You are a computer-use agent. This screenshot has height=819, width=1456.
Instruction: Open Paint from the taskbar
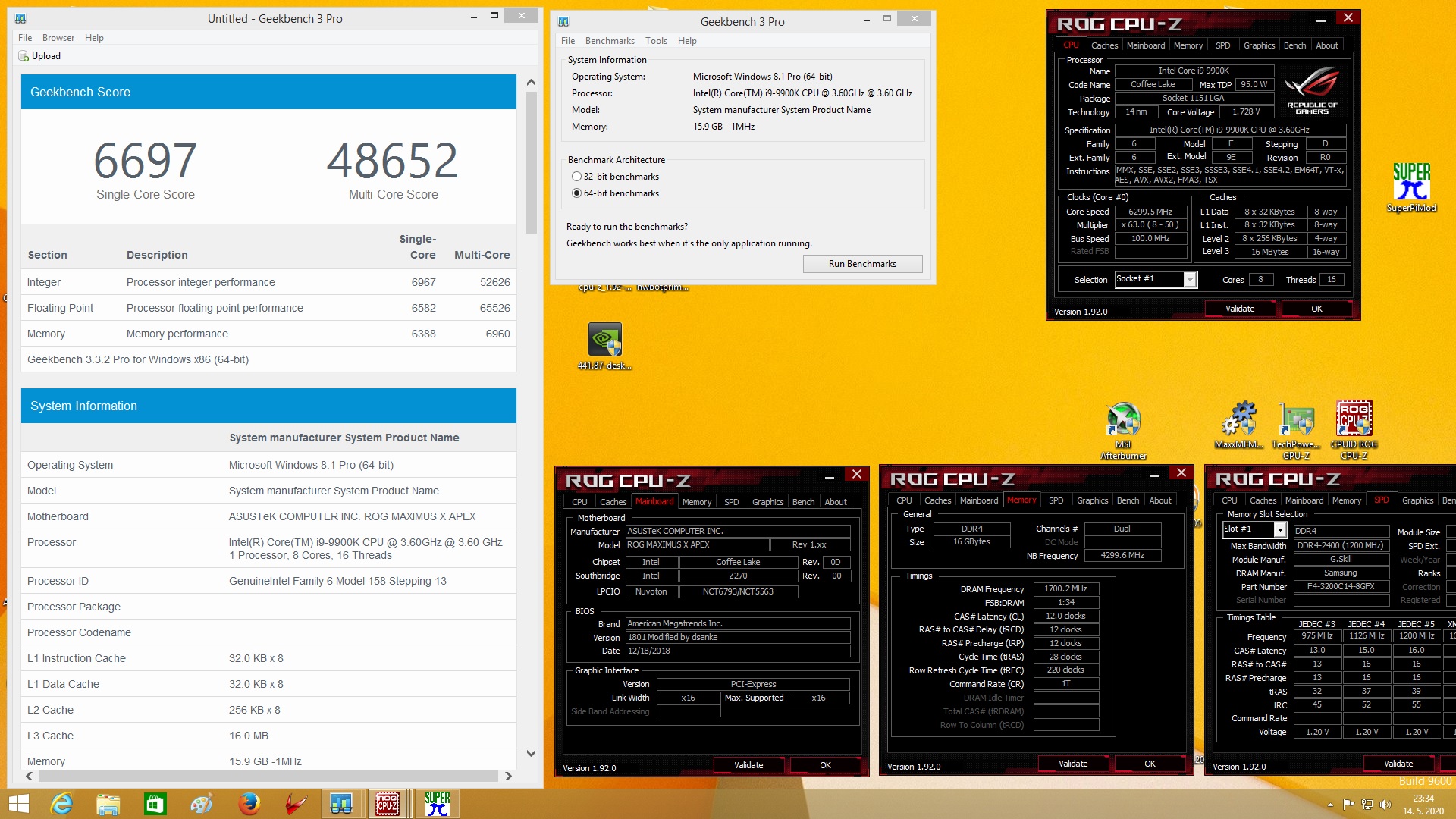[x=202, y=804]
